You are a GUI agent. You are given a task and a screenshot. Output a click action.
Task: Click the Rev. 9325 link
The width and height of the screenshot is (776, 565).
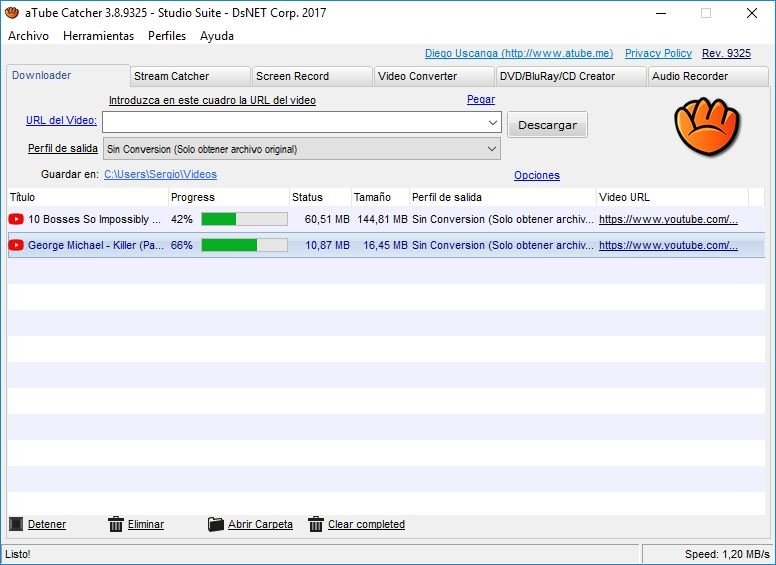726,53
